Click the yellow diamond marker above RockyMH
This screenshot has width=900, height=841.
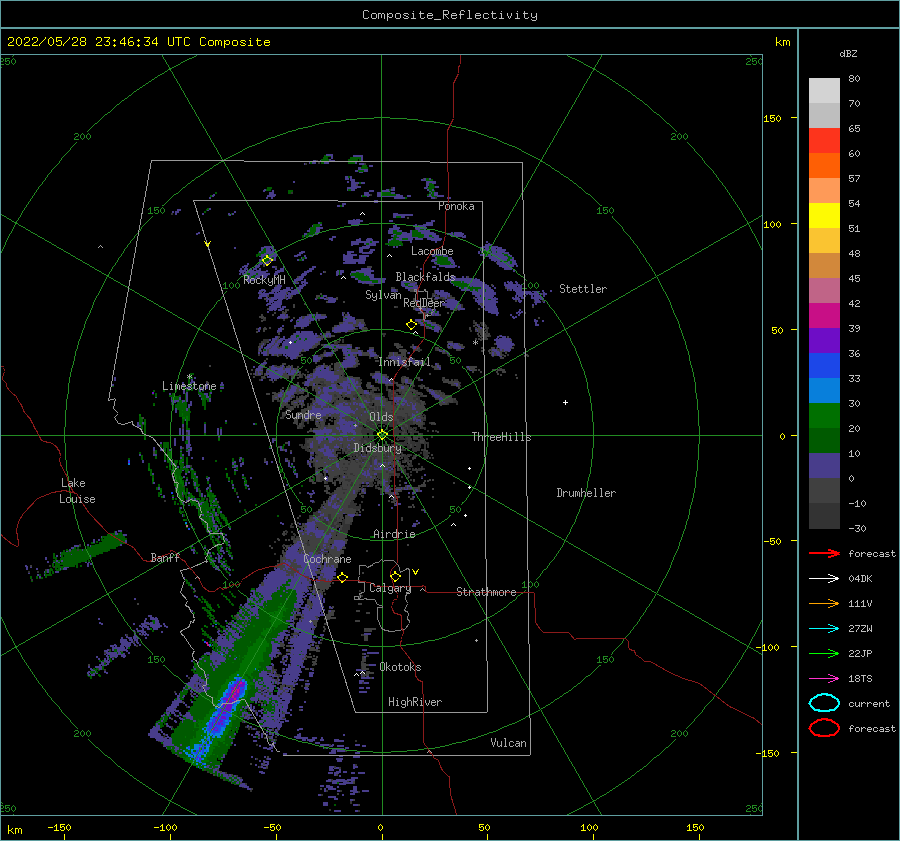point(267,261)
